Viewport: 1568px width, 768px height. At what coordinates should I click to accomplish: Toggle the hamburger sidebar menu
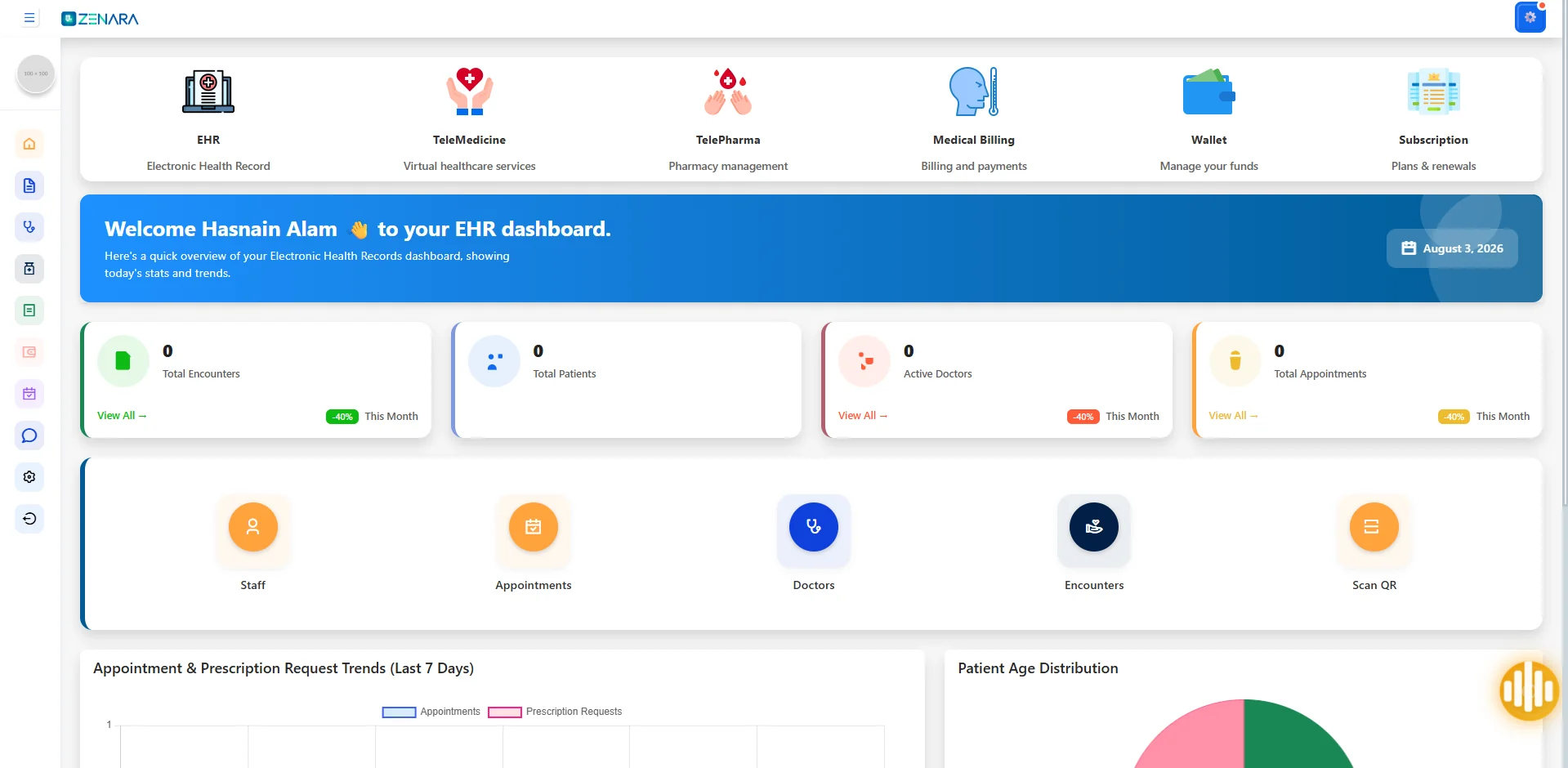(x=29, y=18)
